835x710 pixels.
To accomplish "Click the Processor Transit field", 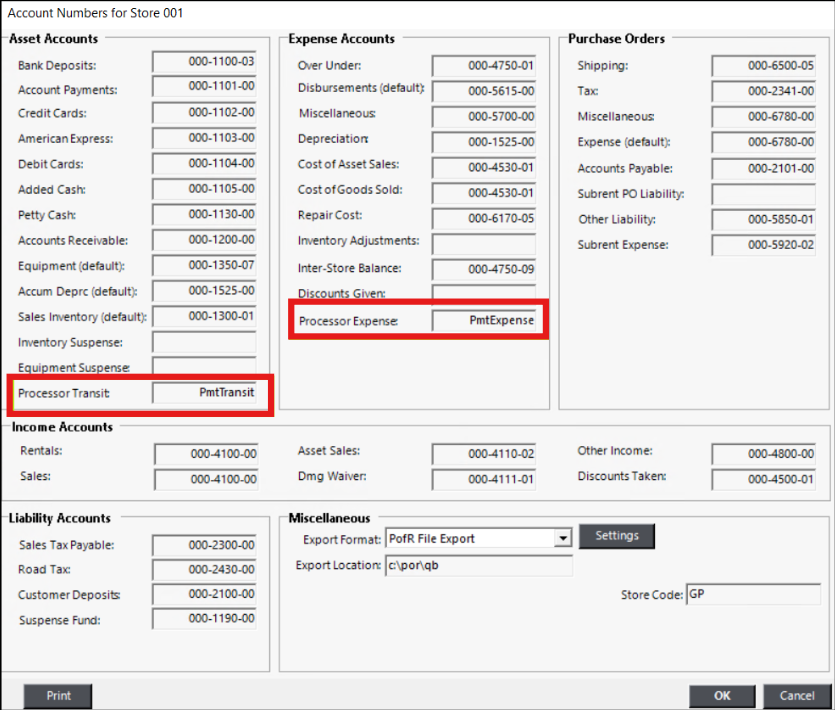I will [204, 394].
